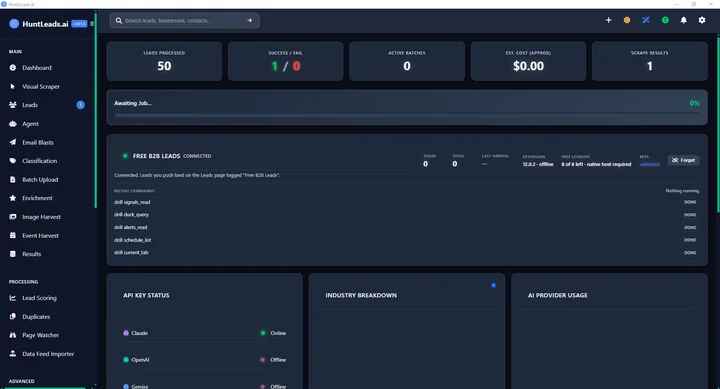Click the sidebar collapse menu icon beside version badge
720x389 pixels.
92,24
